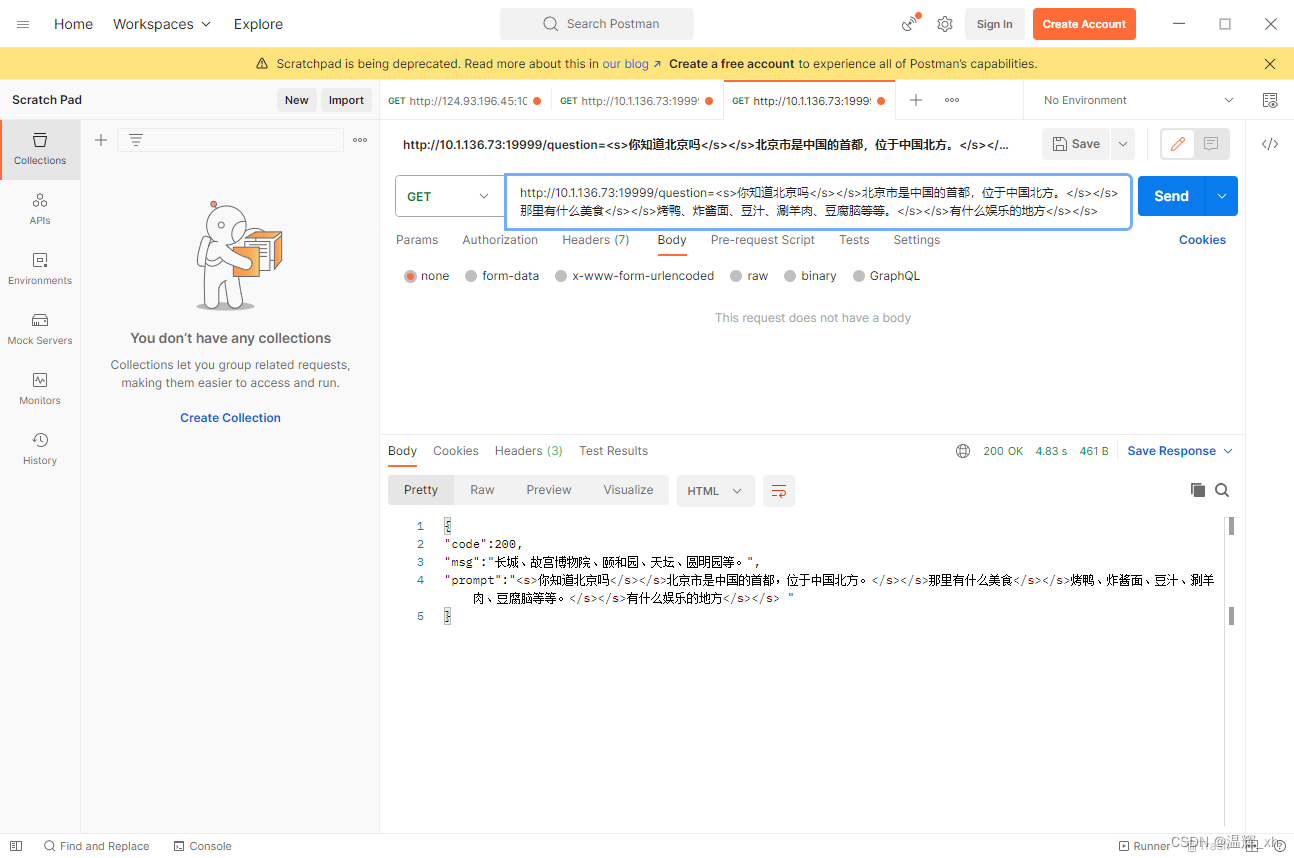1294x858 pixels.
Task: Open the No Environment selector
Action: click(x=1138, y=100)
